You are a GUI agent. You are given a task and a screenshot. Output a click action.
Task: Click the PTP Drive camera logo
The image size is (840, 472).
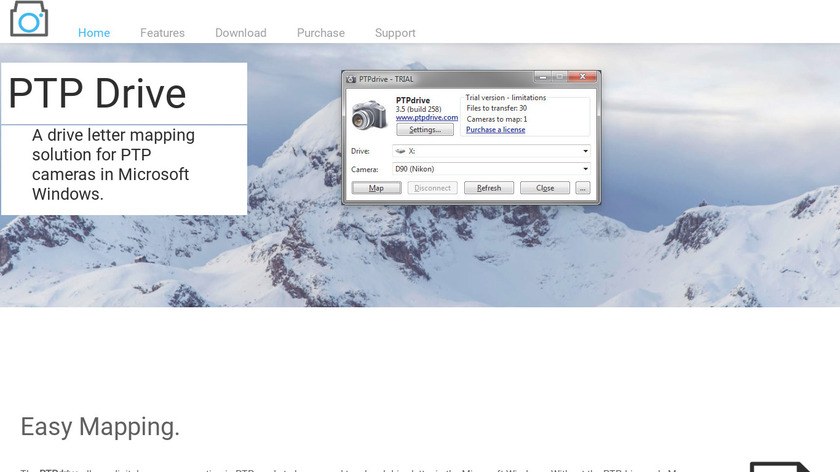[29, 18]
